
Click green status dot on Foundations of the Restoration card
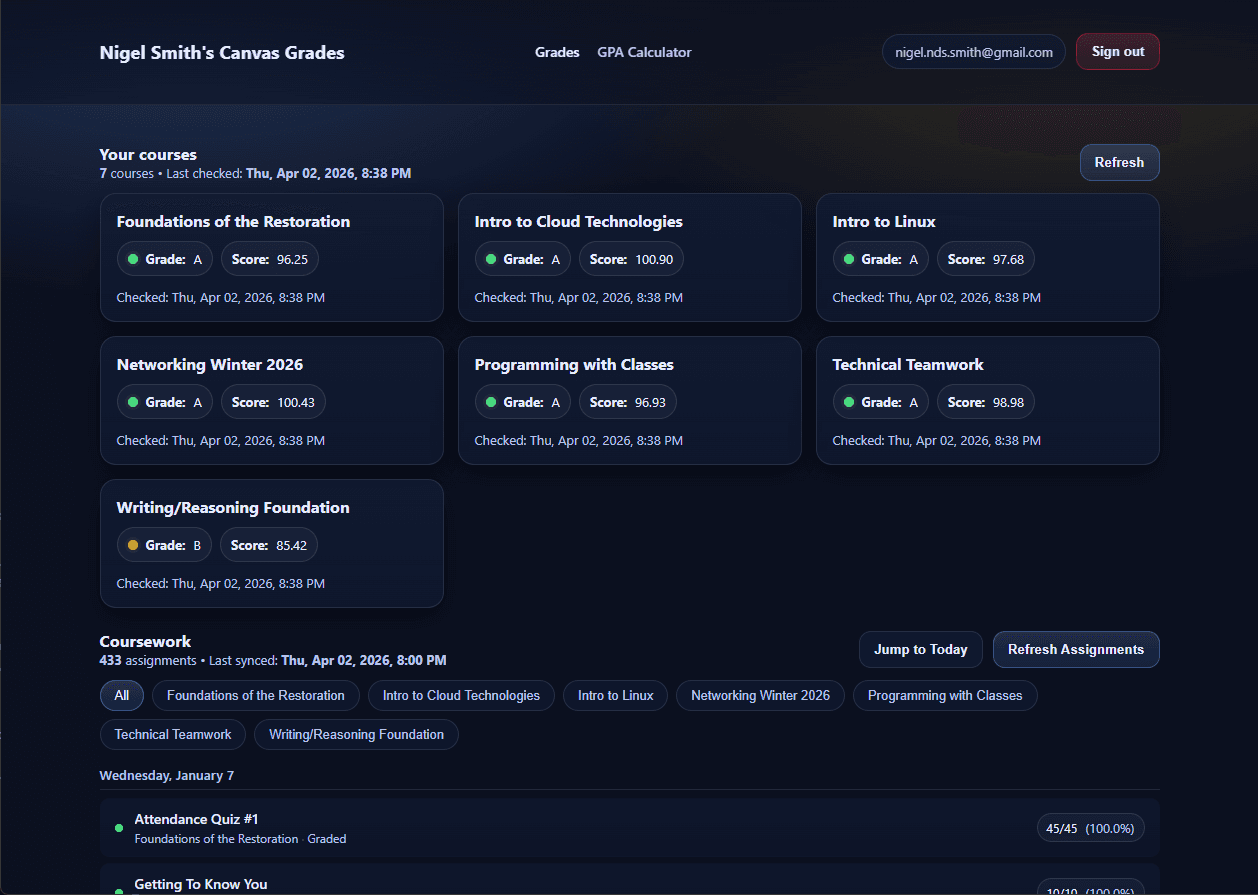(x=133, y=259)
